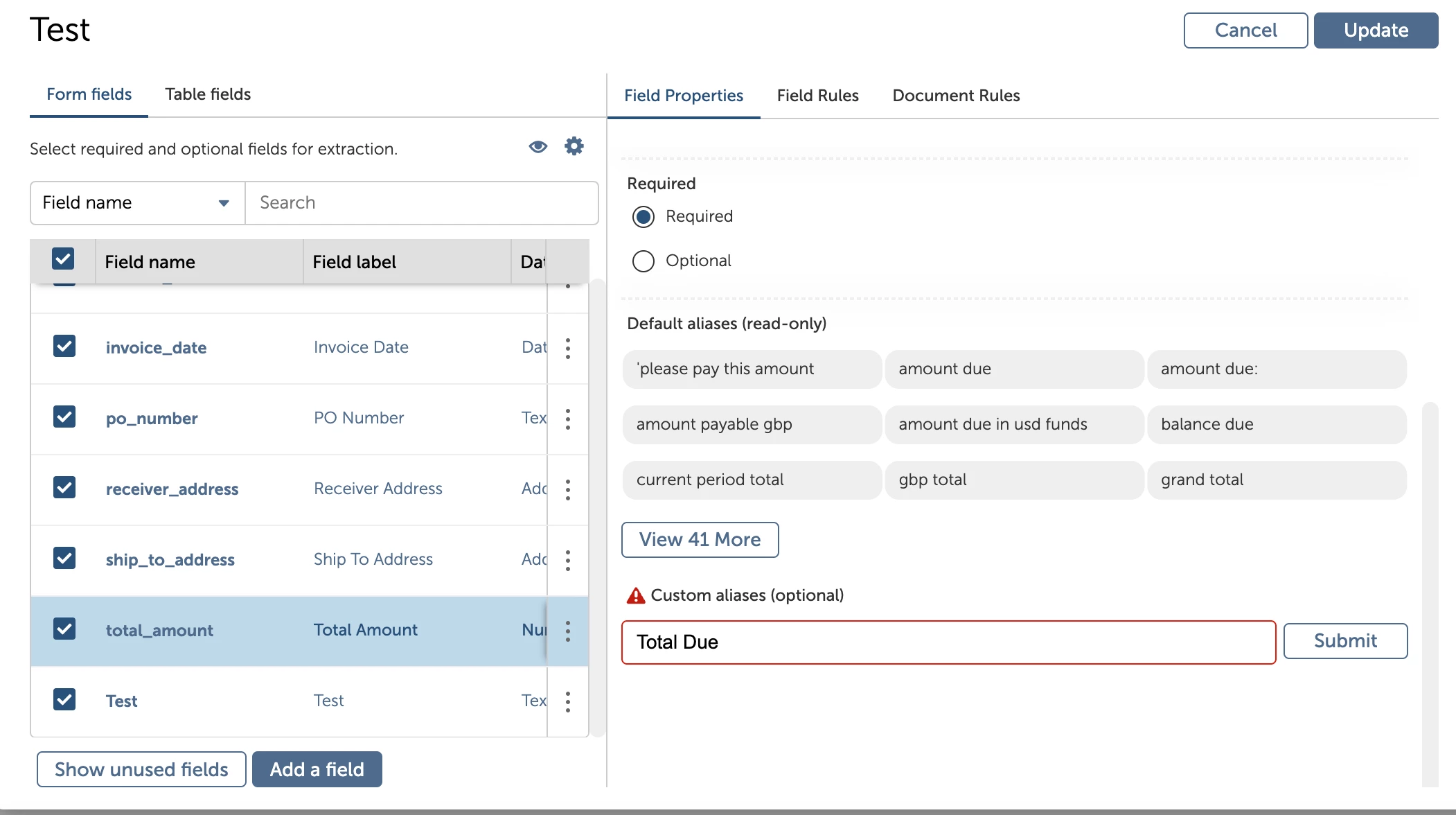Open the Field Rules tab
The image size is (1456, 815).
(817, 96)
